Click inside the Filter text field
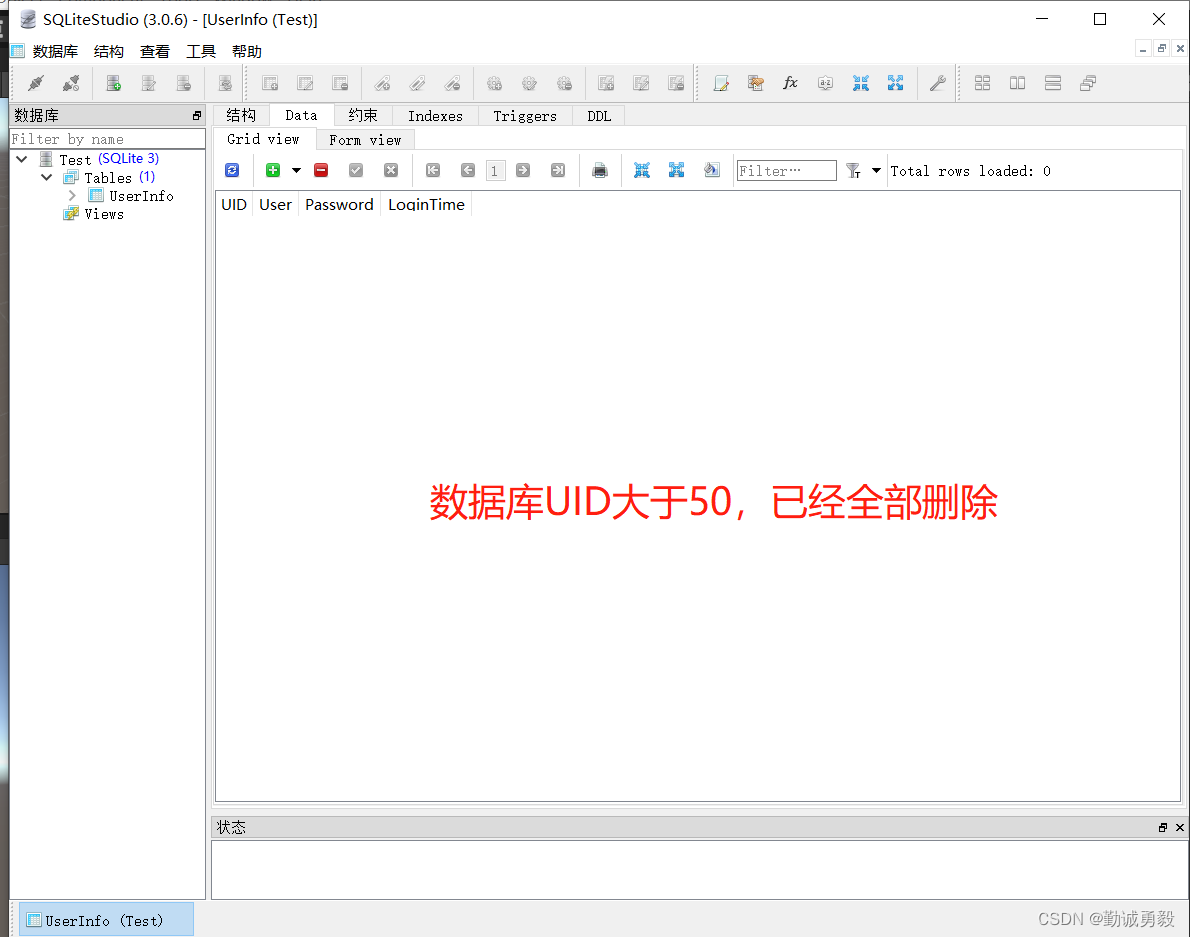This screenshot has width=1190, height=937. [786, 170]
